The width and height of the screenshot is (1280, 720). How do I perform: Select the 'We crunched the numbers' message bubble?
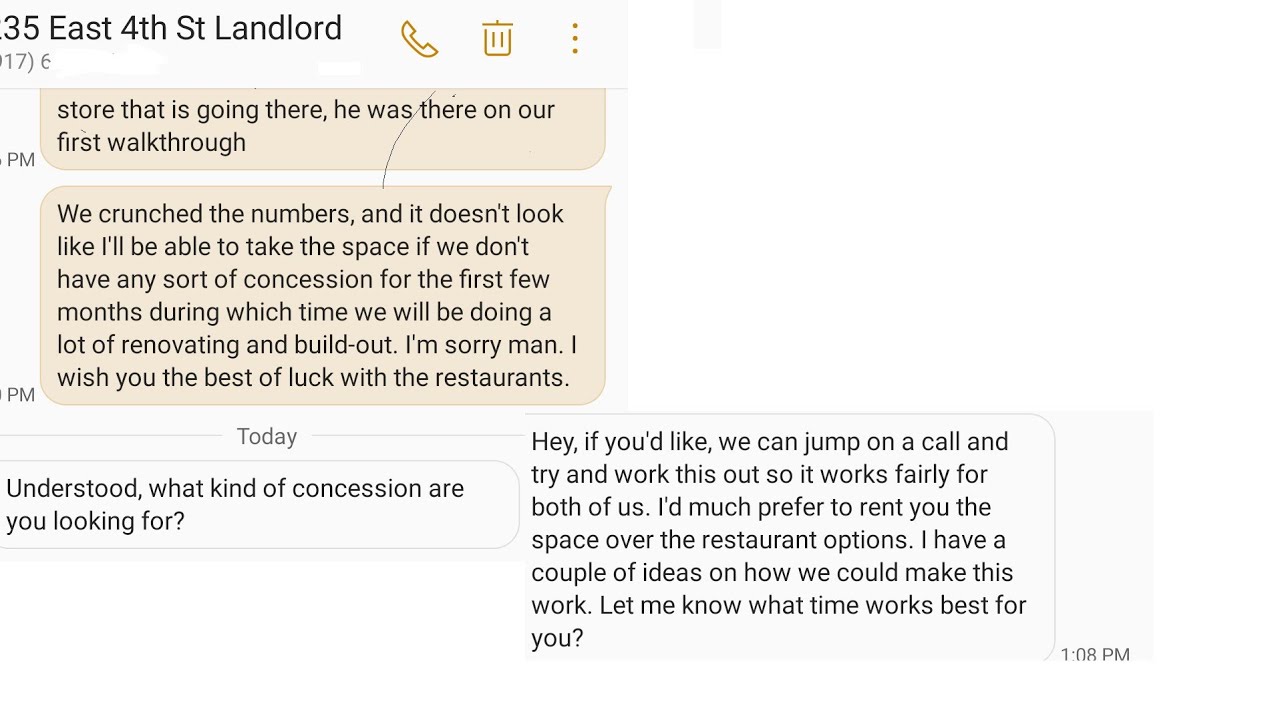(x=323, y=296)
